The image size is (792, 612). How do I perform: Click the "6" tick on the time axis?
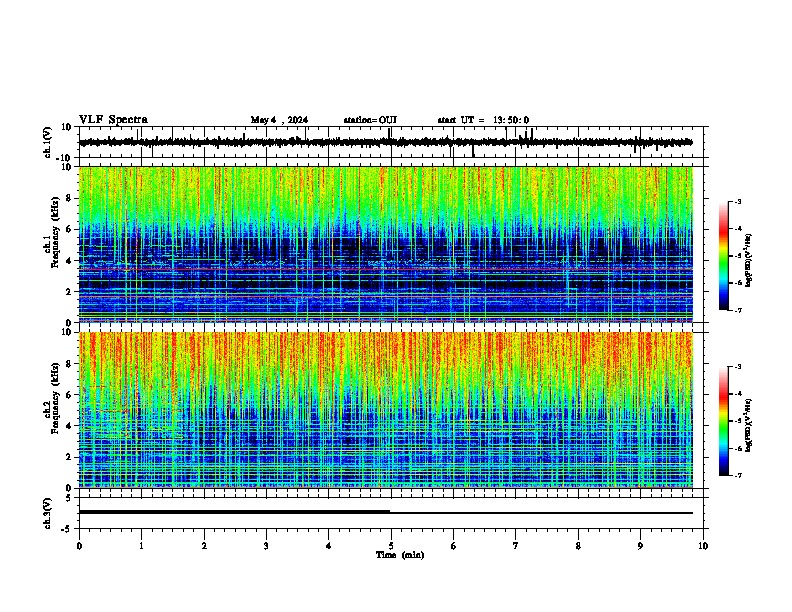click(454, 546)
